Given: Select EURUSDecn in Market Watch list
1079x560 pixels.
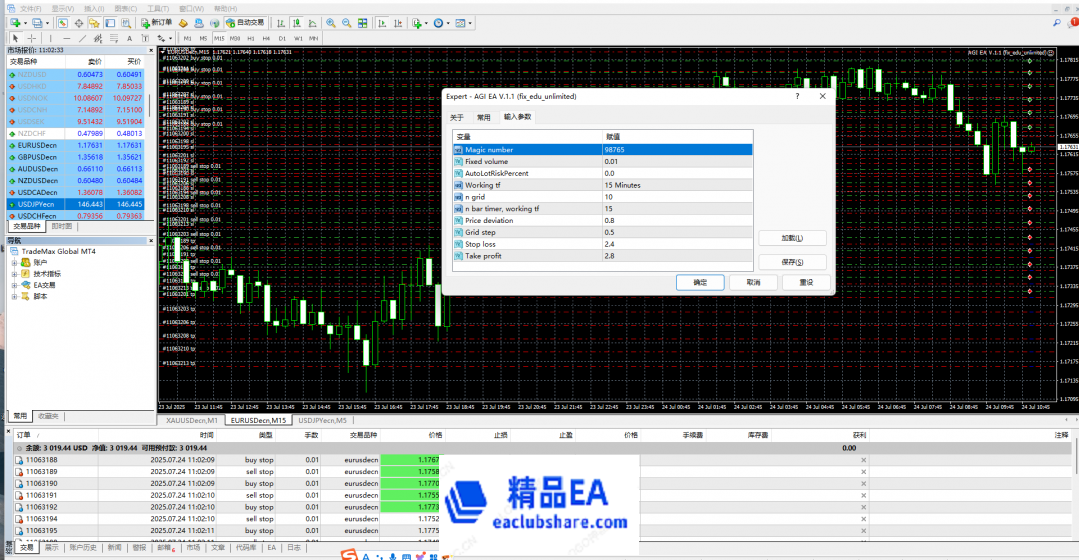Looking at the screenshot, I should [76, 145].
